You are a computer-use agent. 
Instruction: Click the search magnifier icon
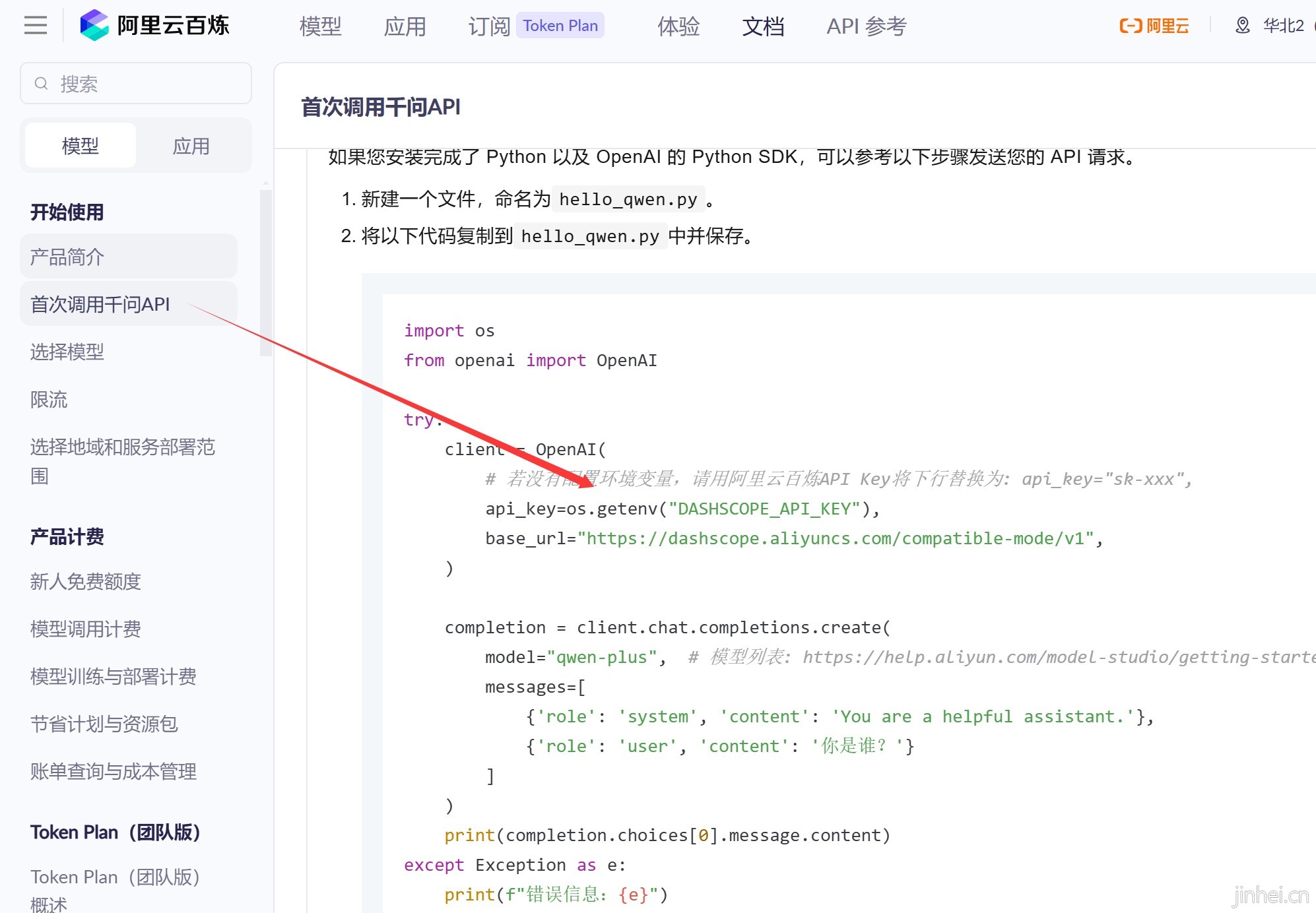tap(42, 84)
